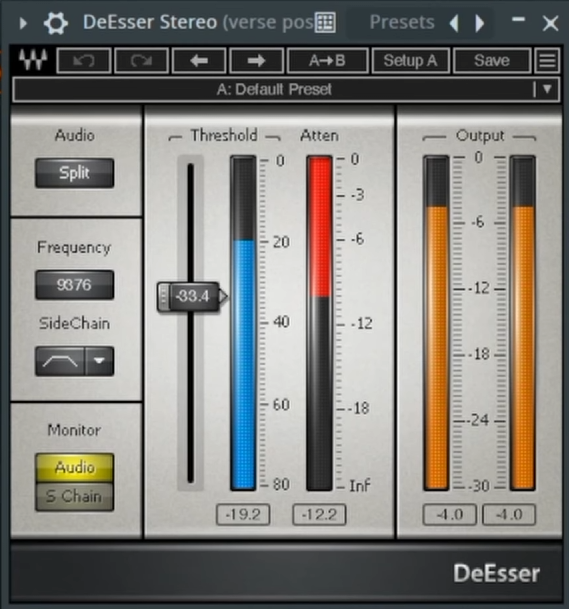Click the right output level meter
The image size is (569, 609).
523,322
